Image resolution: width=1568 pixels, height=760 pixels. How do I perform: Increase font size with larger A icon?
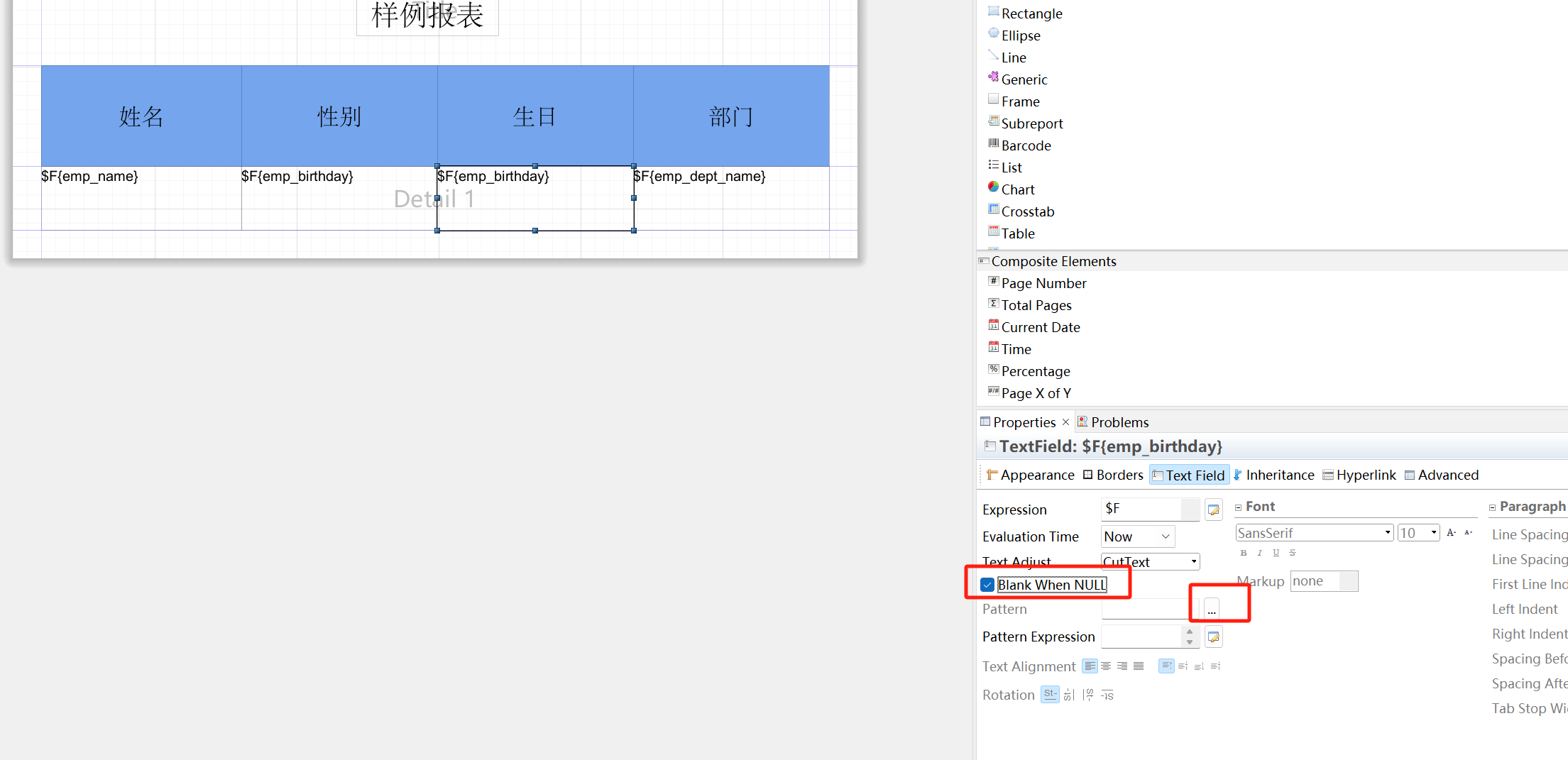point(1452,533)
